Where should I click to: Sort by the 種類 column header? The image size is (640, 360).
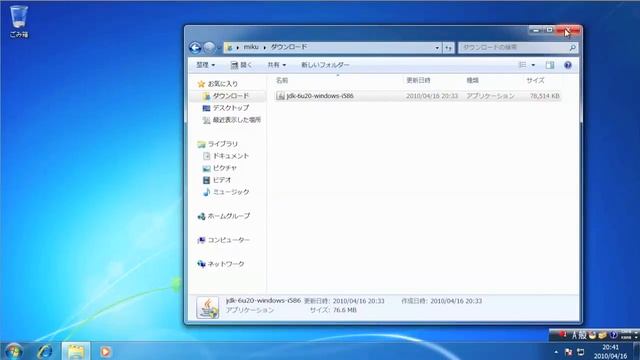pyautogui.click(x=472, y=80)
